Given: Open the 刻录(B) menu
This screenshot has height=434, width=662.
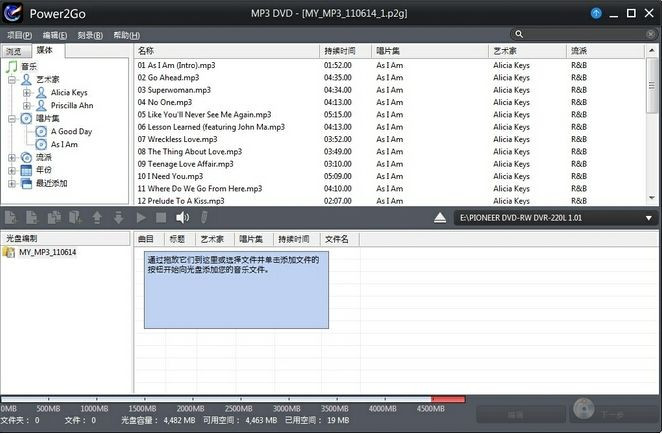Looking at the screenshot, I should point(90,35).
